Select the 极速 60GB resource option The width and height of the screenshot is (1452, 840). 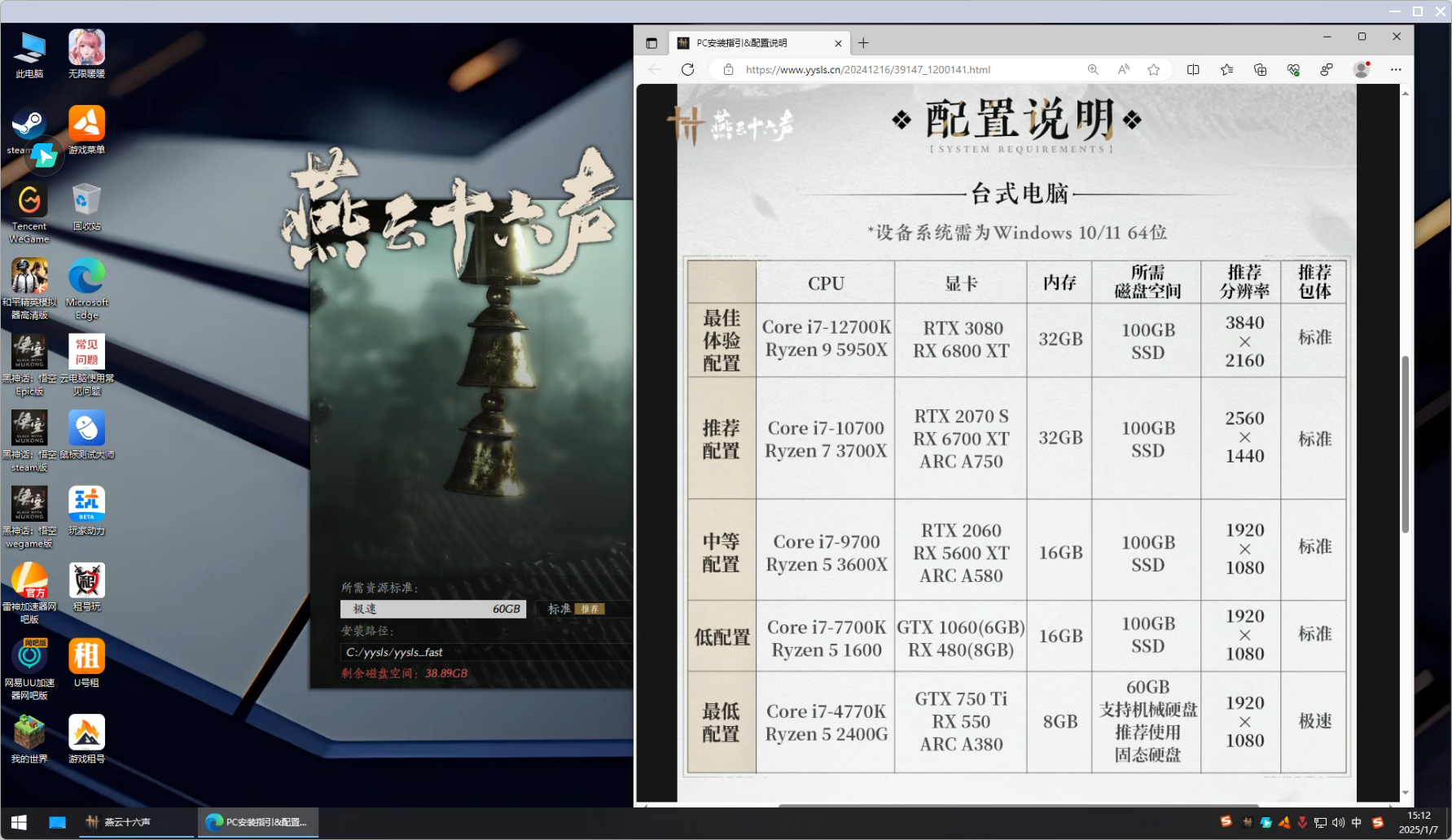click(x=433, y=609)
